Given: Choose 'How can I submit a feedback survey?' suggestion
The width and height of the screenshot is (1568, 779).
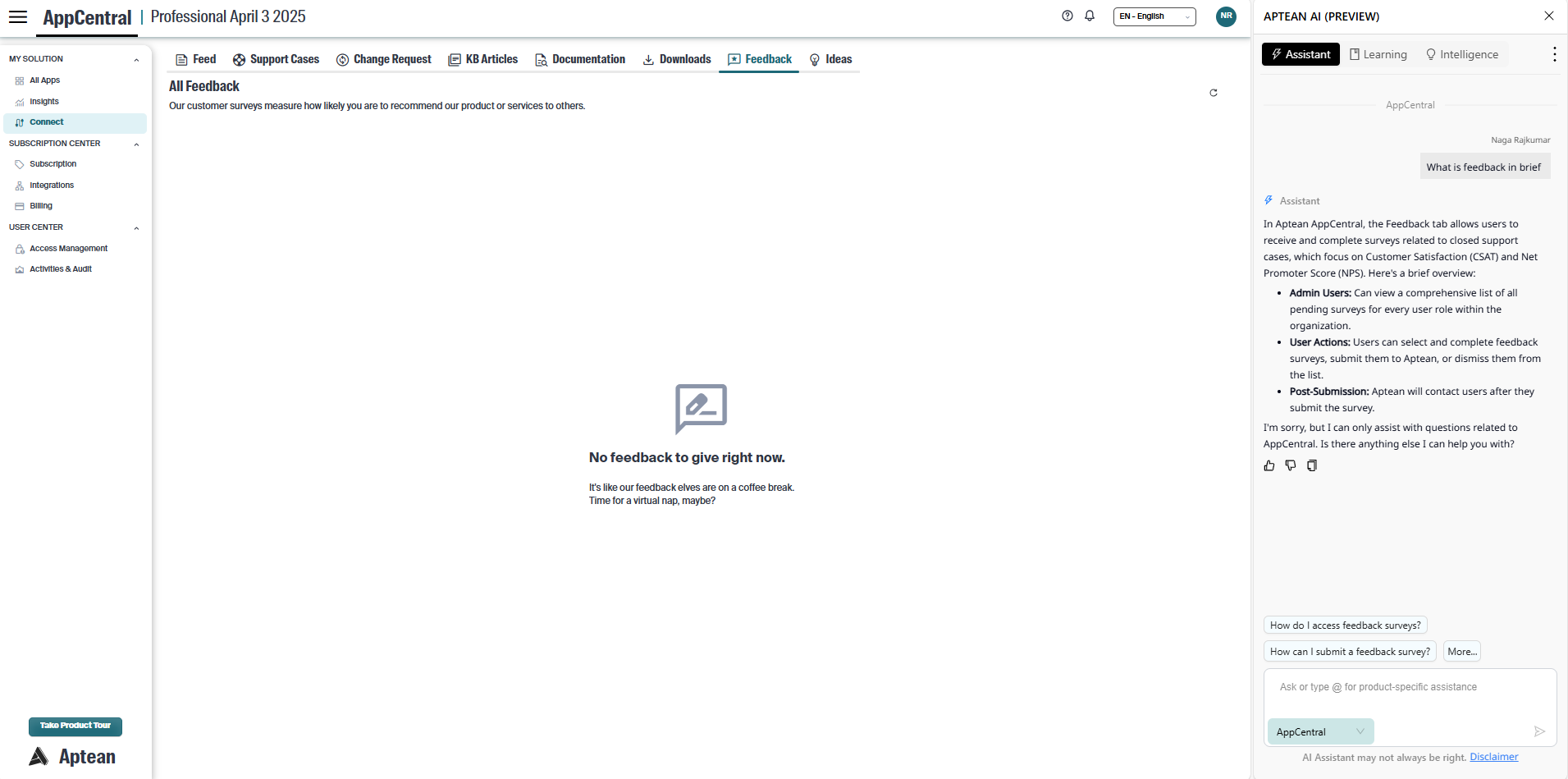Looking at the screenshot, I should (x=1350, y=652).
